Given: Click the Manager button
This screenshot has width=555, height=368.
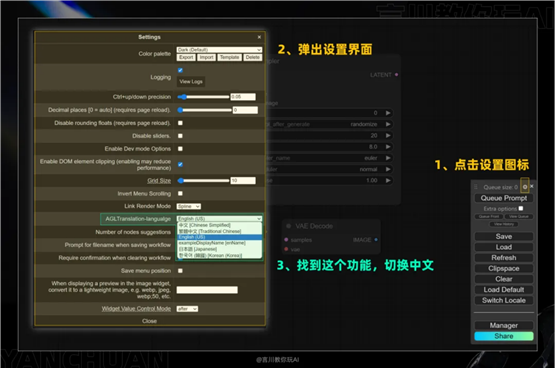Looking at the screenshot, I should pos(504,325).
